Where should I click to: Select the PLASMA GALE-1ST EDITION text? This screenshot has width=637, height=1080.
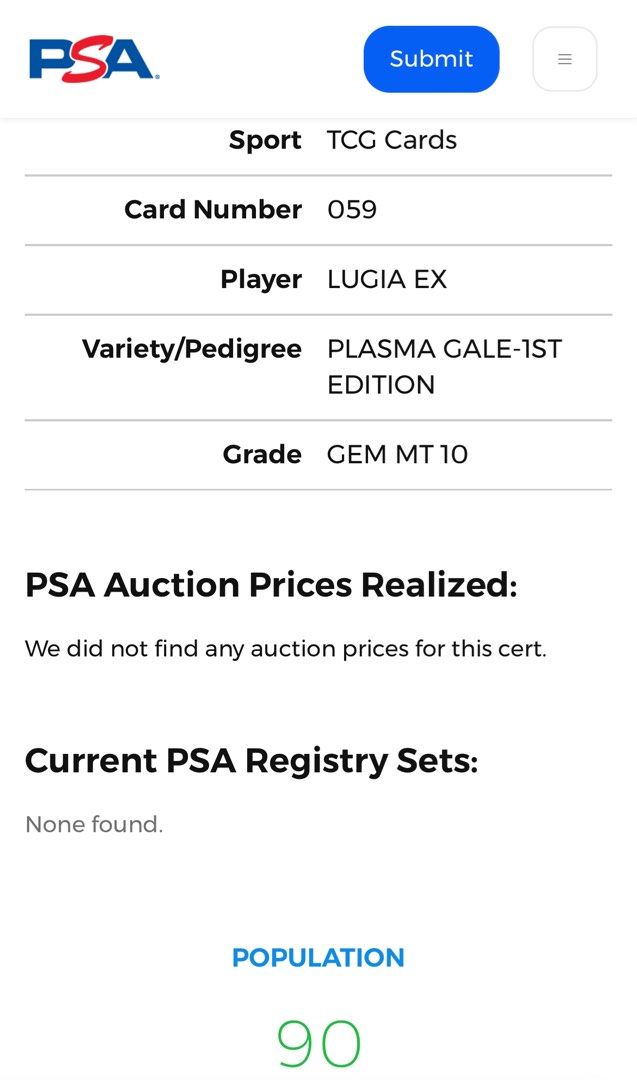point(444,366)
